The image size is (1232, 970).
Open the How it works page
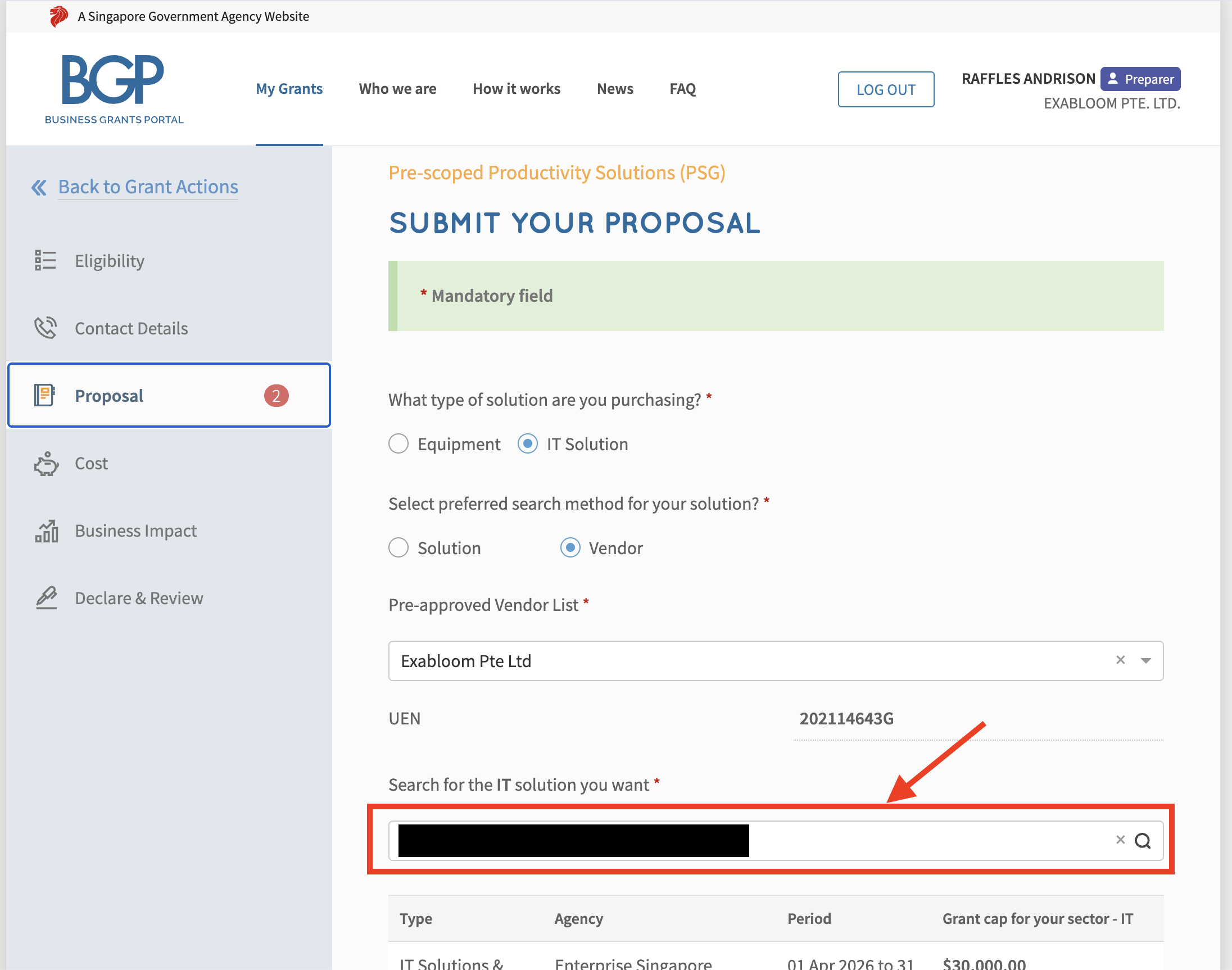517,89
